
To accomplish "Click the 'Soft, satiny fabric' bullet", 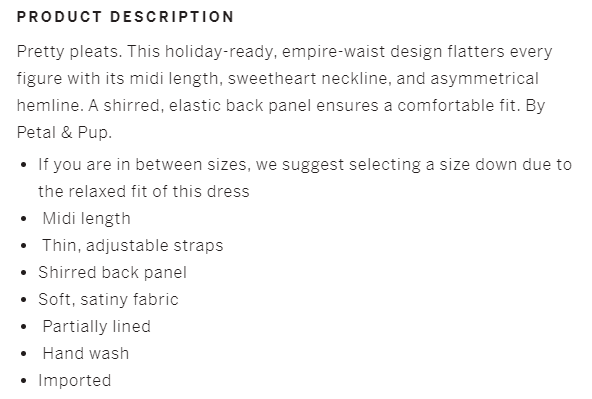I will (108, 300).
